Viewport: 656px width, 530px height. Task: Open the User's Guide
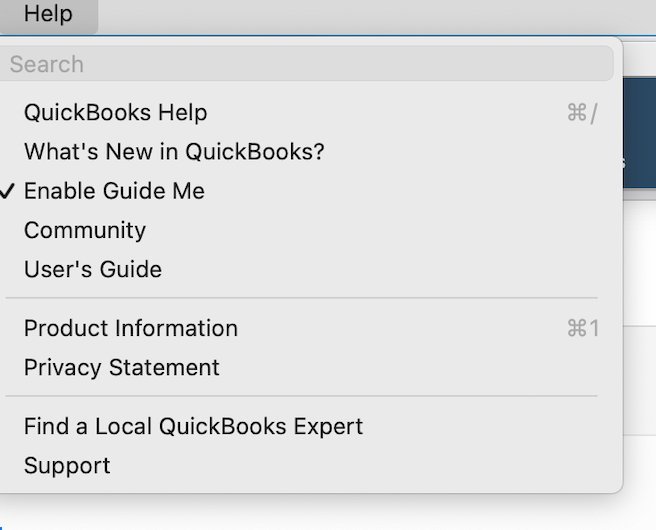point(93,269)
